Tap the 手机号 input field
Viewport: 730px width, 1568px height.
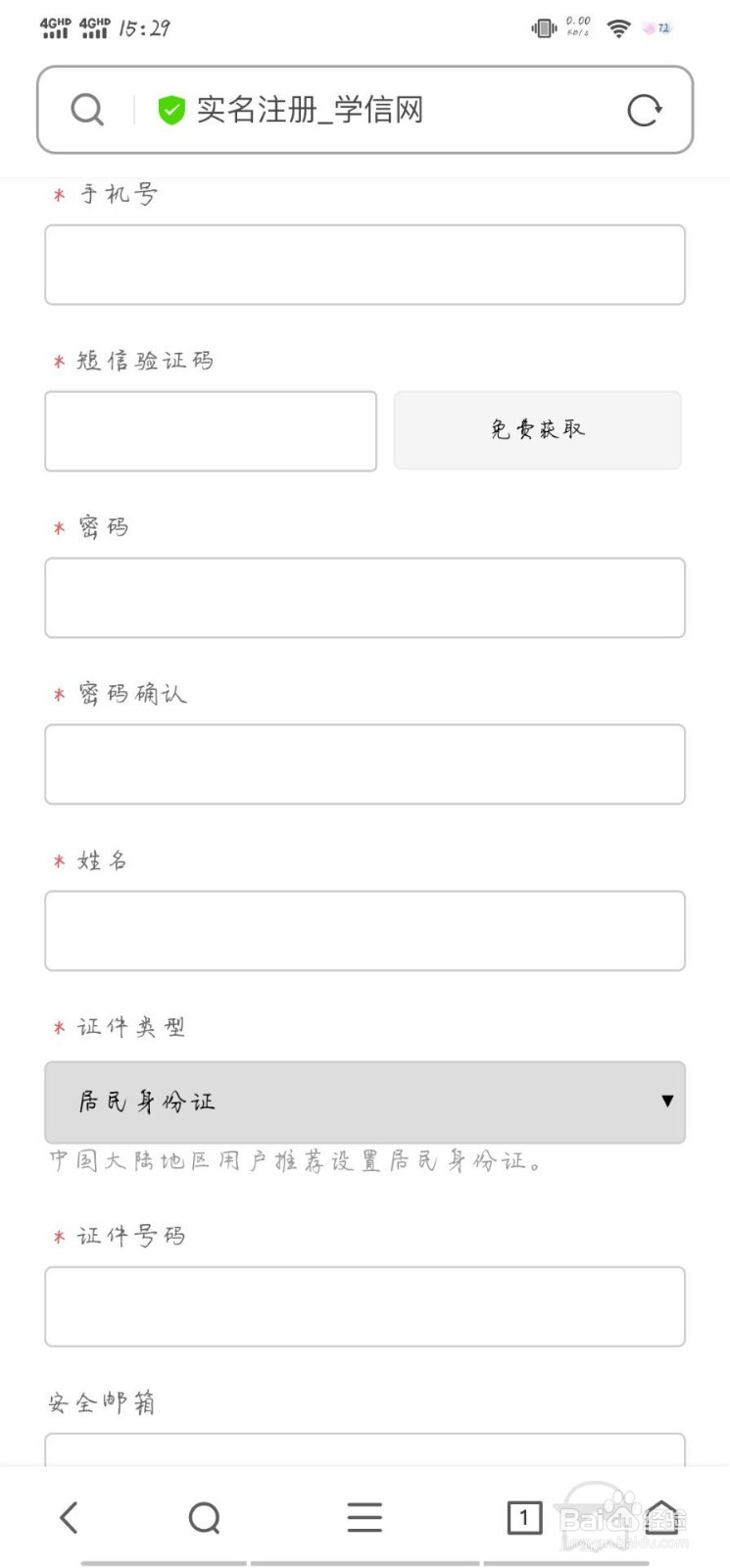point(365,265)
